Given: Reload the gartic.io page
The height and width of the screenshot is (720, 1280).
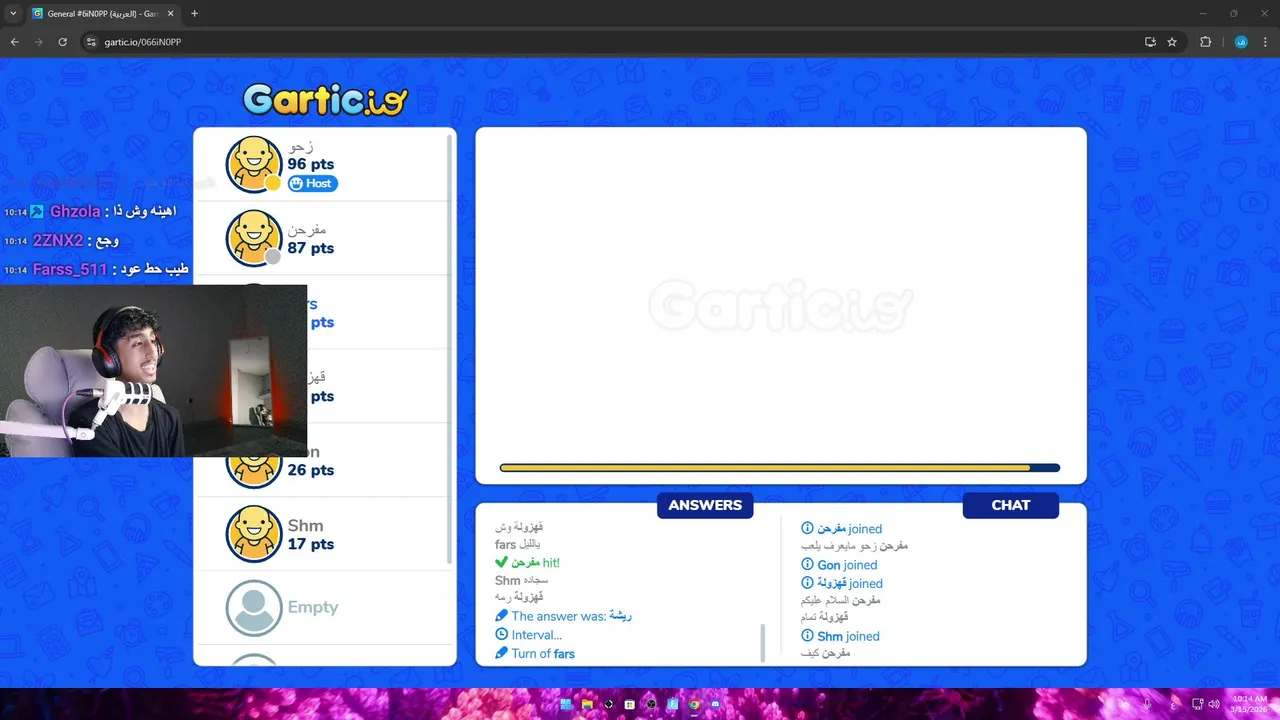Looking at the screenshot, I should [x=62, y=42].
